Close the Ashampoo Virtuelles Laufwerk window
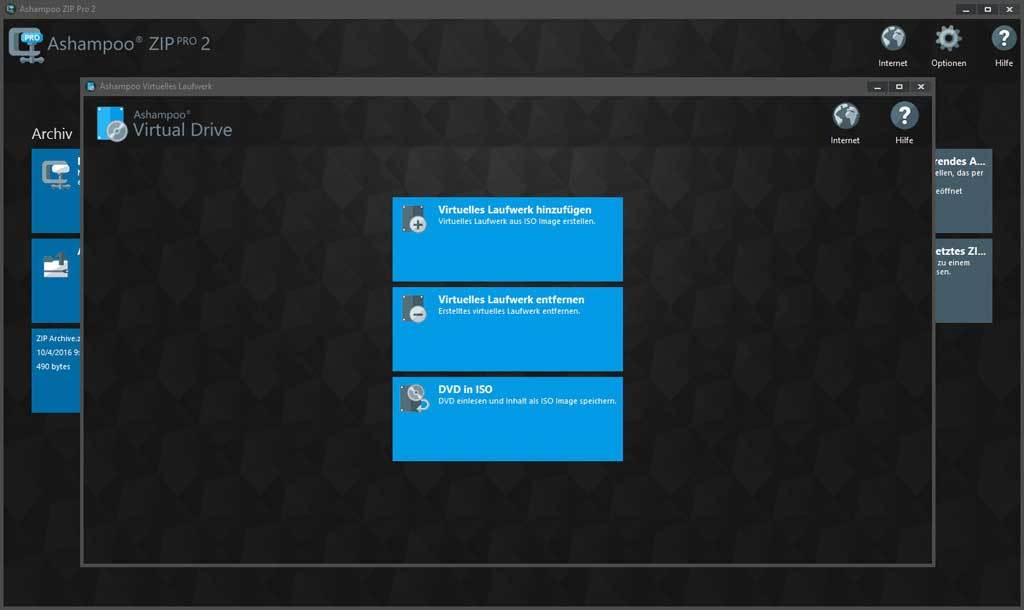This screenshot has height=610, width=1024. coord(921,87)
